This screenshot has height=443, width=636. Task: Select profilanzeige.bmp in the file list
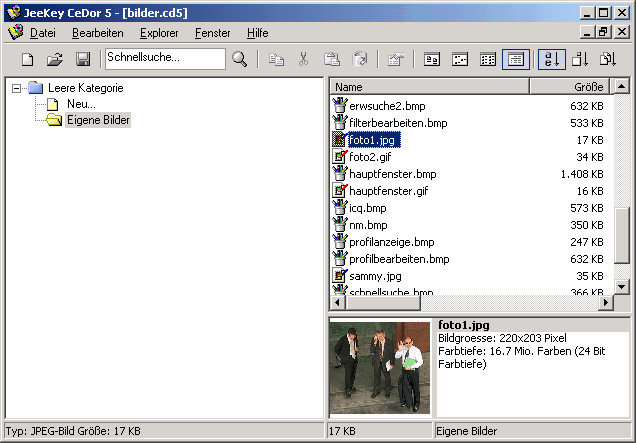click(391, 242)
